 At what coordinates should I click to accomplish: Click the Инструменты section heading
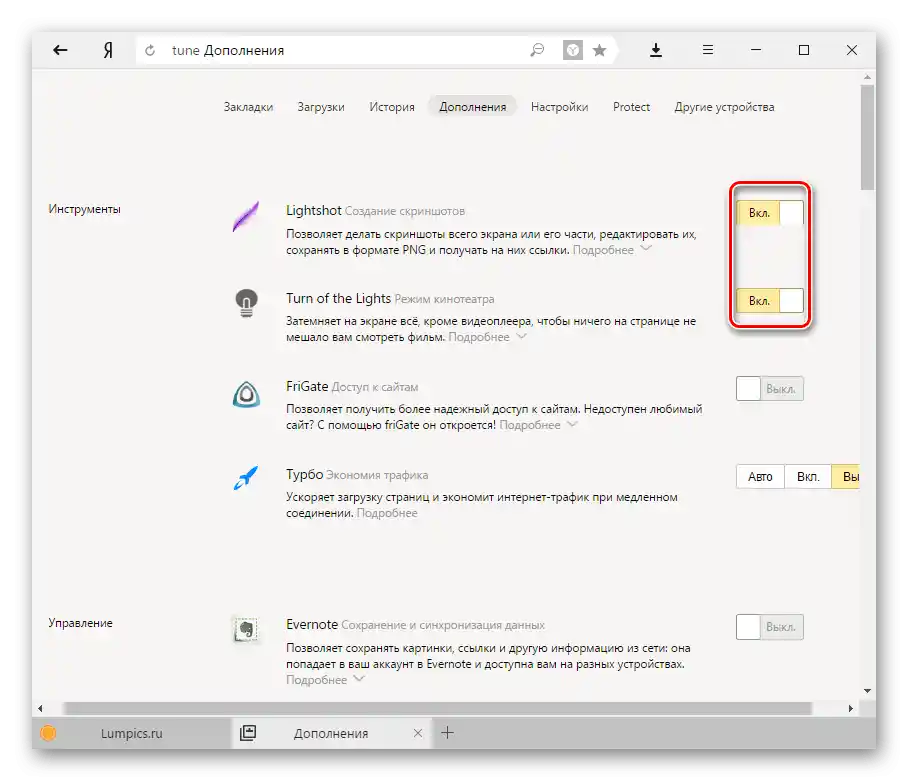click(85, 209)
